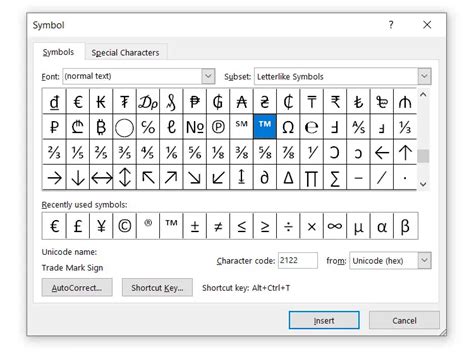Choose Yen sign in recently used symbols
This screenshot has width=474, height=362.
tap(101, 226)
